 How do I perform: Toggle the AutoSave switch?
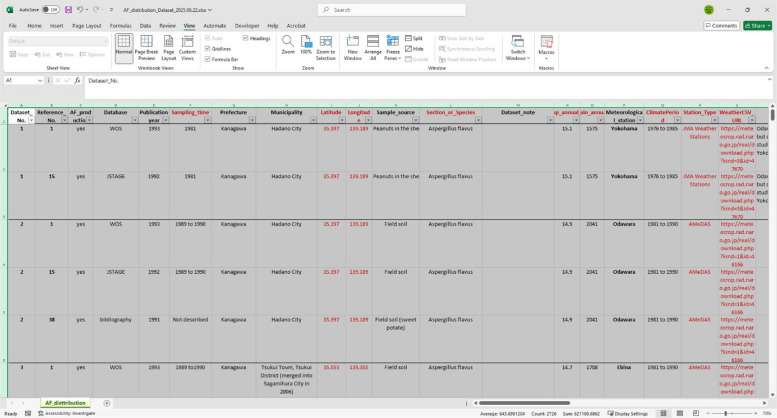(x=50, y=9)
